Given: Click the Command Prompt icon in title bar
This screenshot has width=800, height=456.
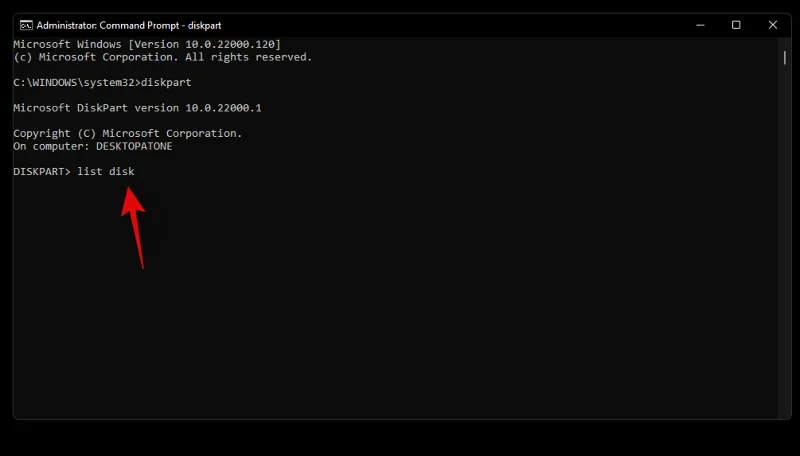Looking at the screenshot, I should [26, 25].
